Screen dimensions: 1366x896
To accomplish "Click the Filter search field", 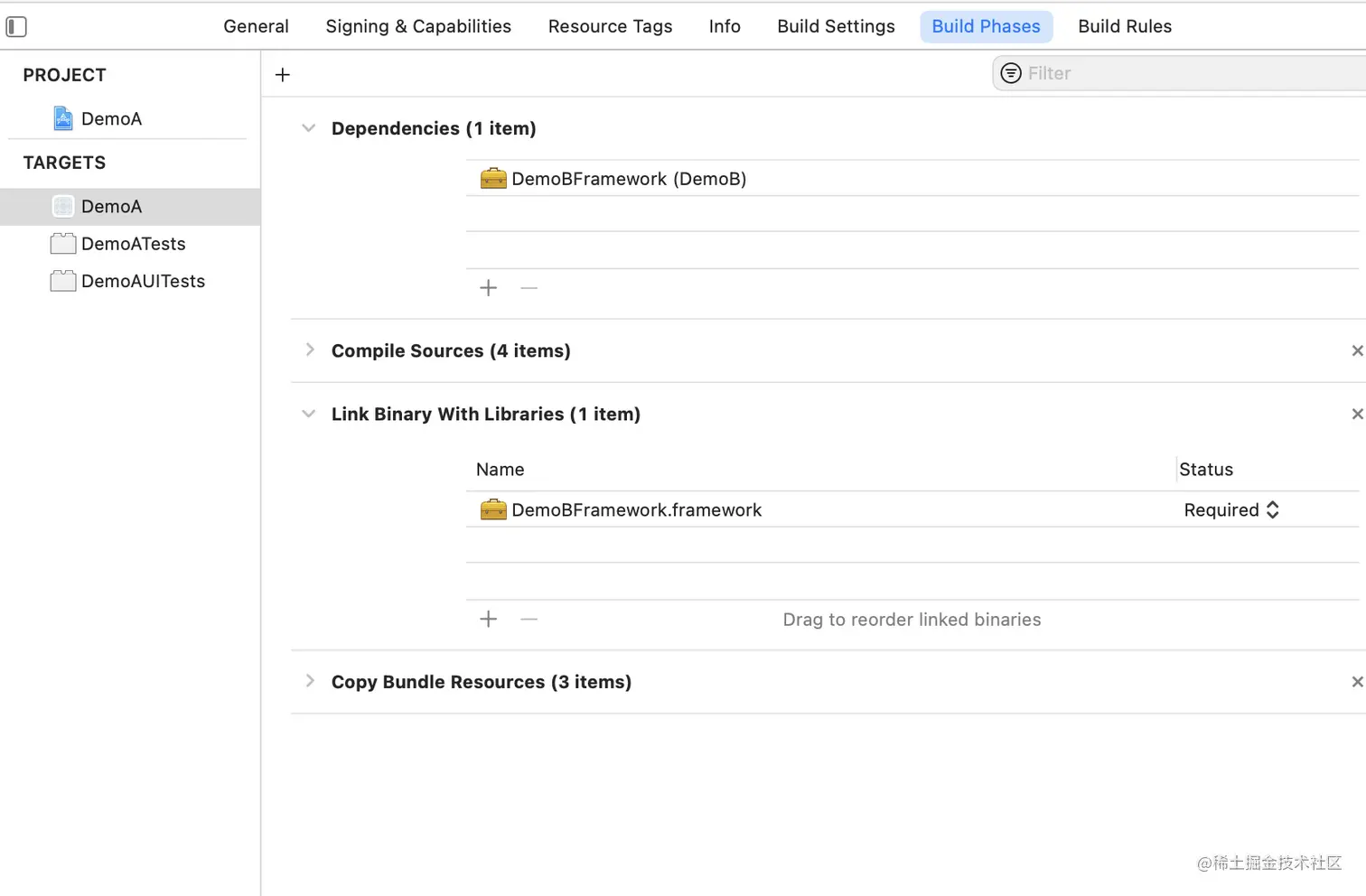I will tap(1179, 73).
